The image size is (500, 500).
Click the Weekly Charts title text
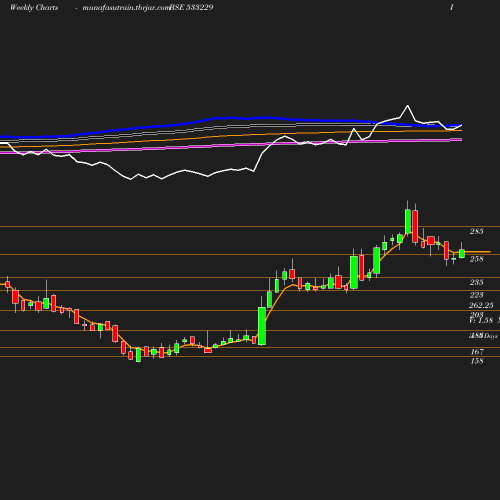click(34, 7)
